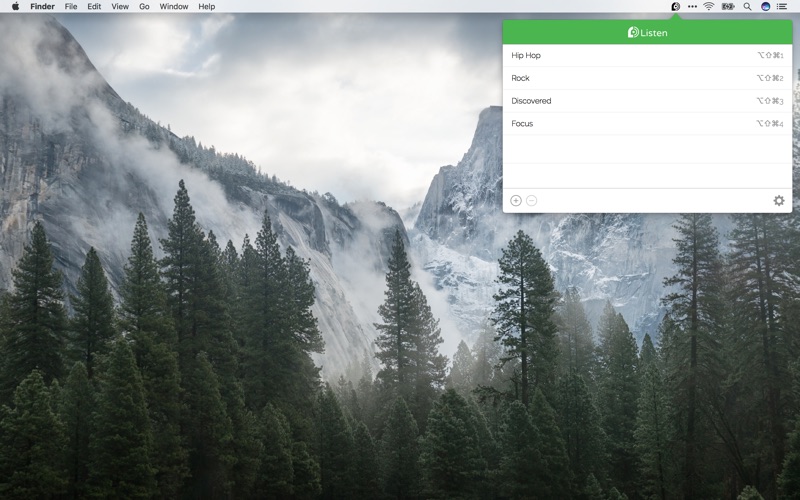Click the ⌥⇧⌘3 shortcut for Discovered
800x500 pixels.
(770, 101)
